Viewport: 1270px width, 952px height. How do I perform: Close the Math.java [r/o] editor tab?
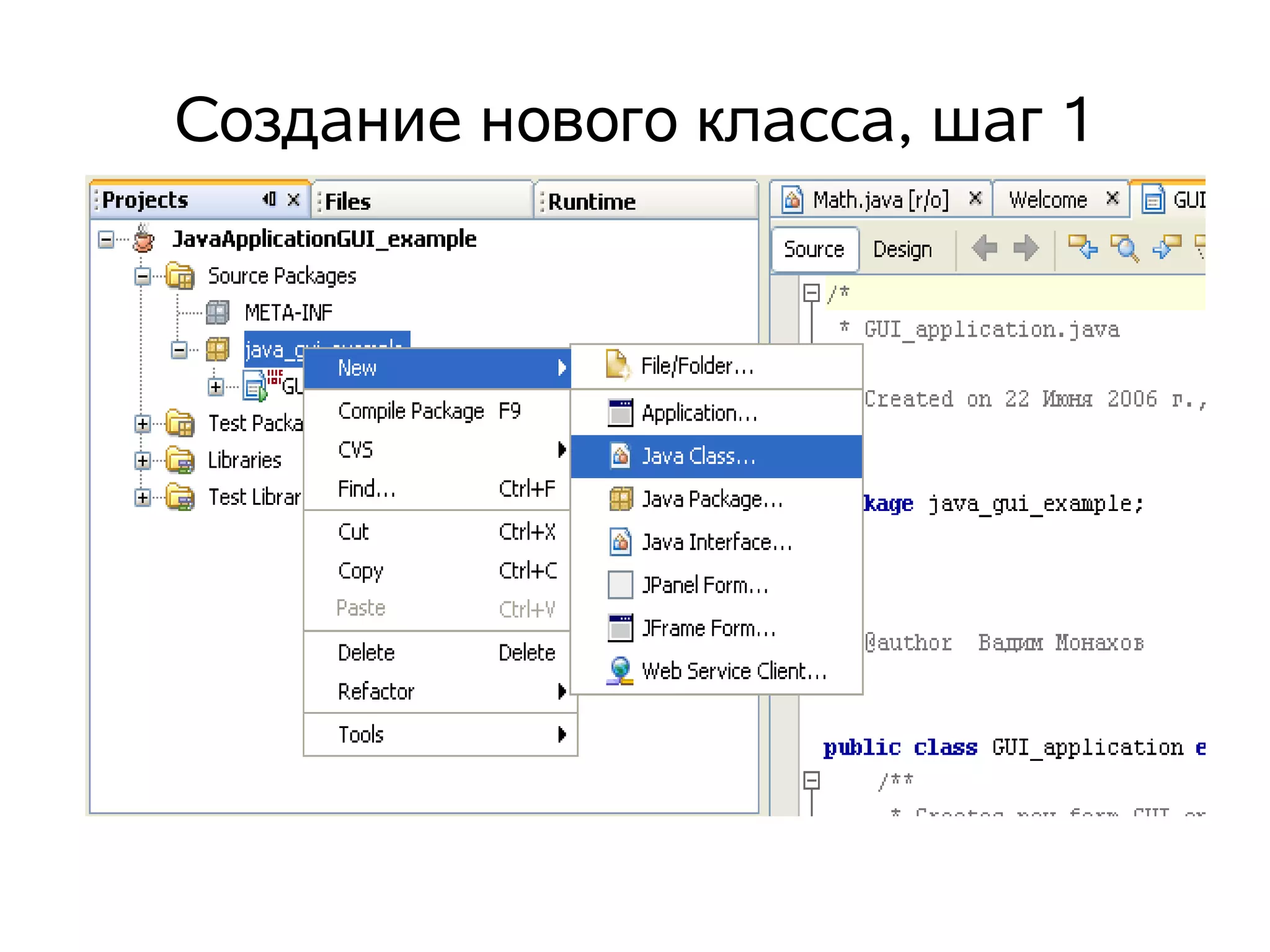click(x=975, y=198)
